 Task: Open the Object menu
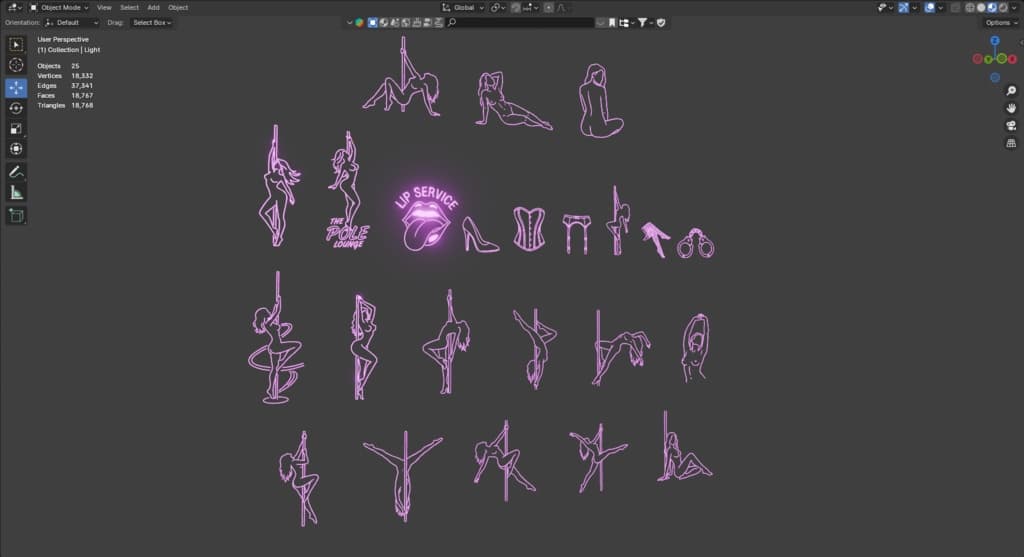point(178,7)
